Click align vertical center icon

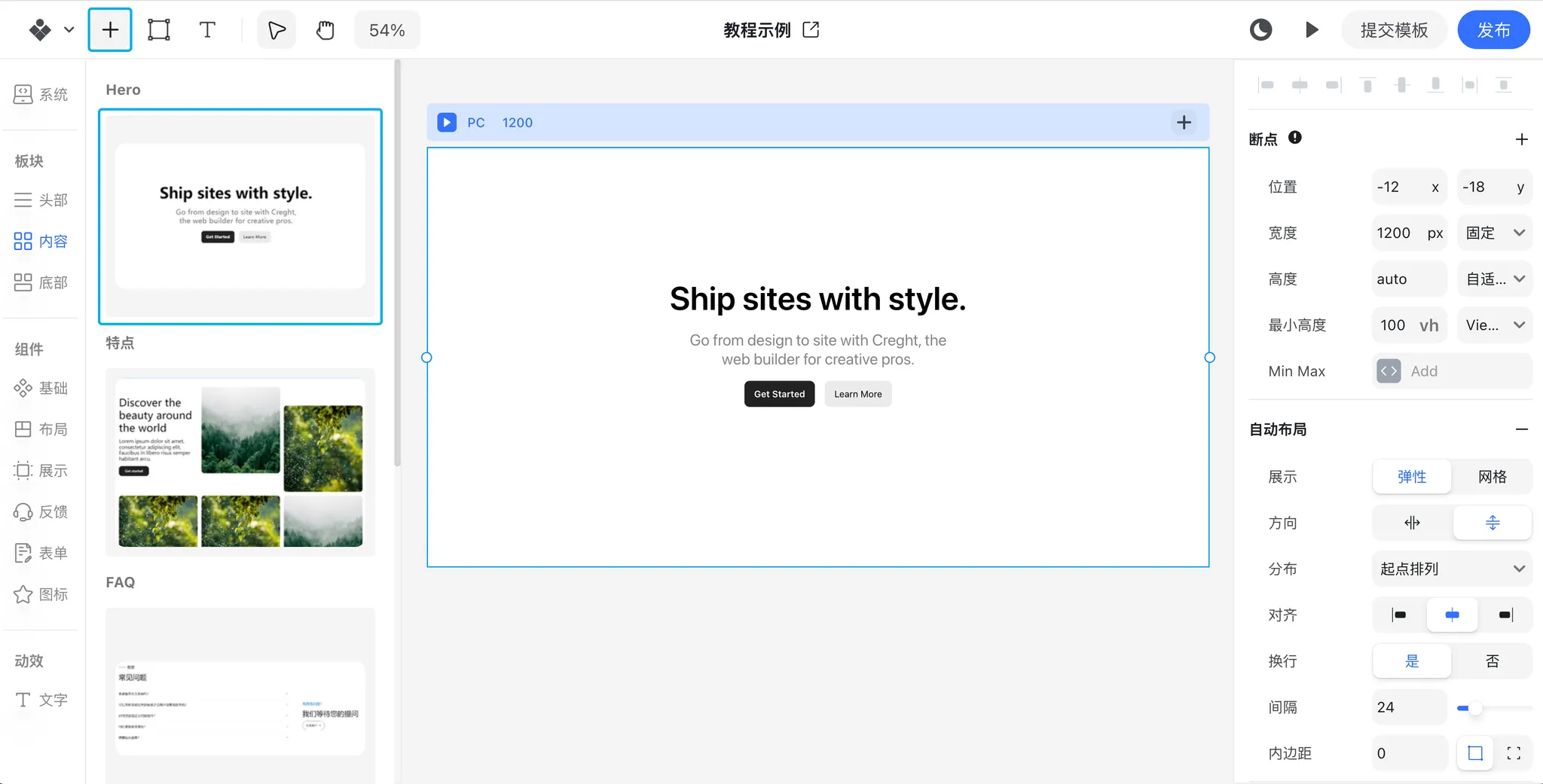pyautogui.click(x=1401, y=85)
